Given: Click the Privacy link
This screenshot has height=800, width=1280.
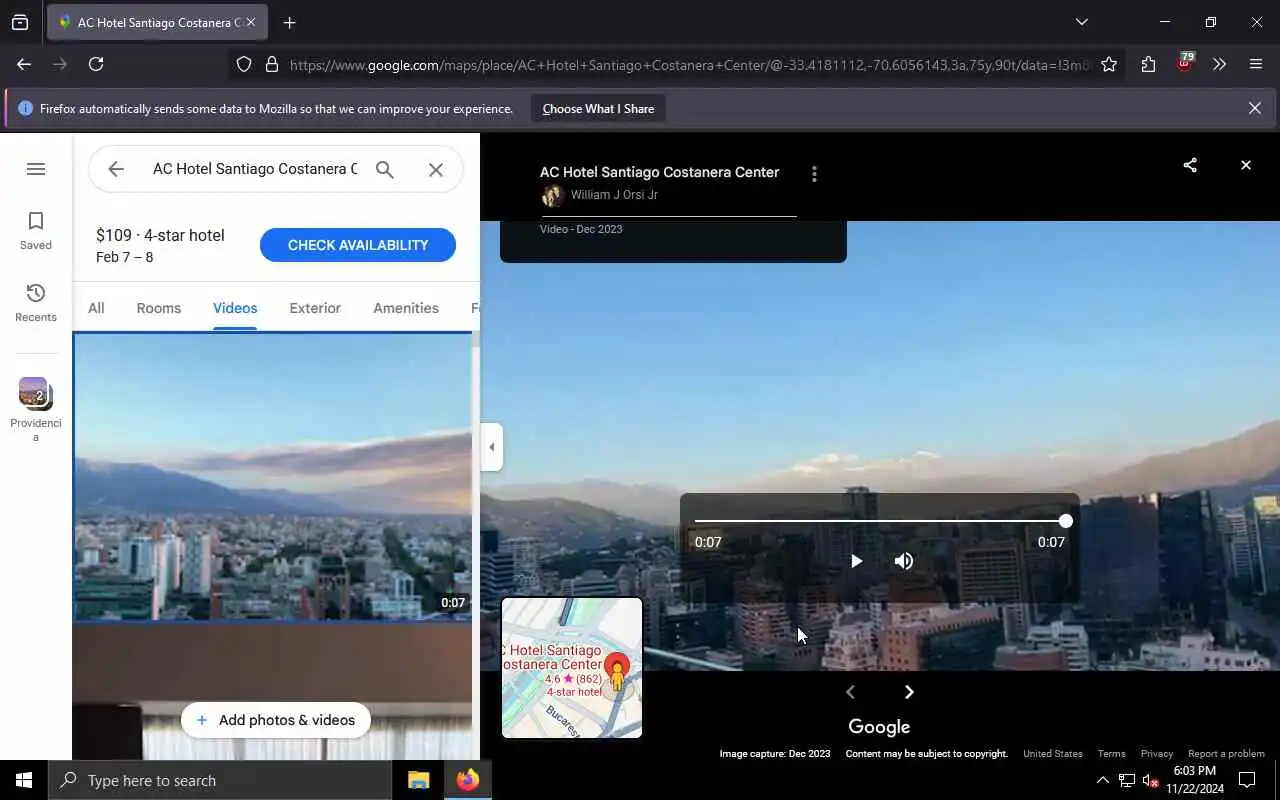Looking at the screenshot, I should pos(1157,754).
